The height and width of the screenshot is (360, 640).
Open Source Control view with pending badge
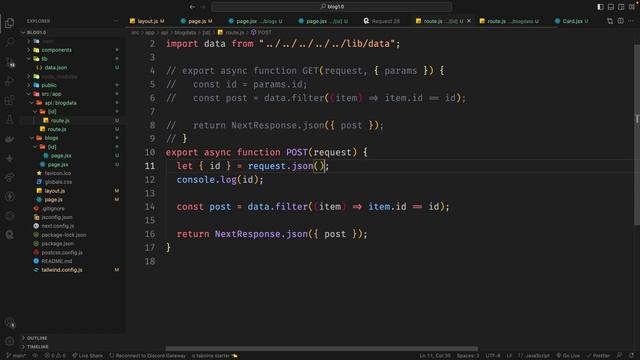pos(9,62)
